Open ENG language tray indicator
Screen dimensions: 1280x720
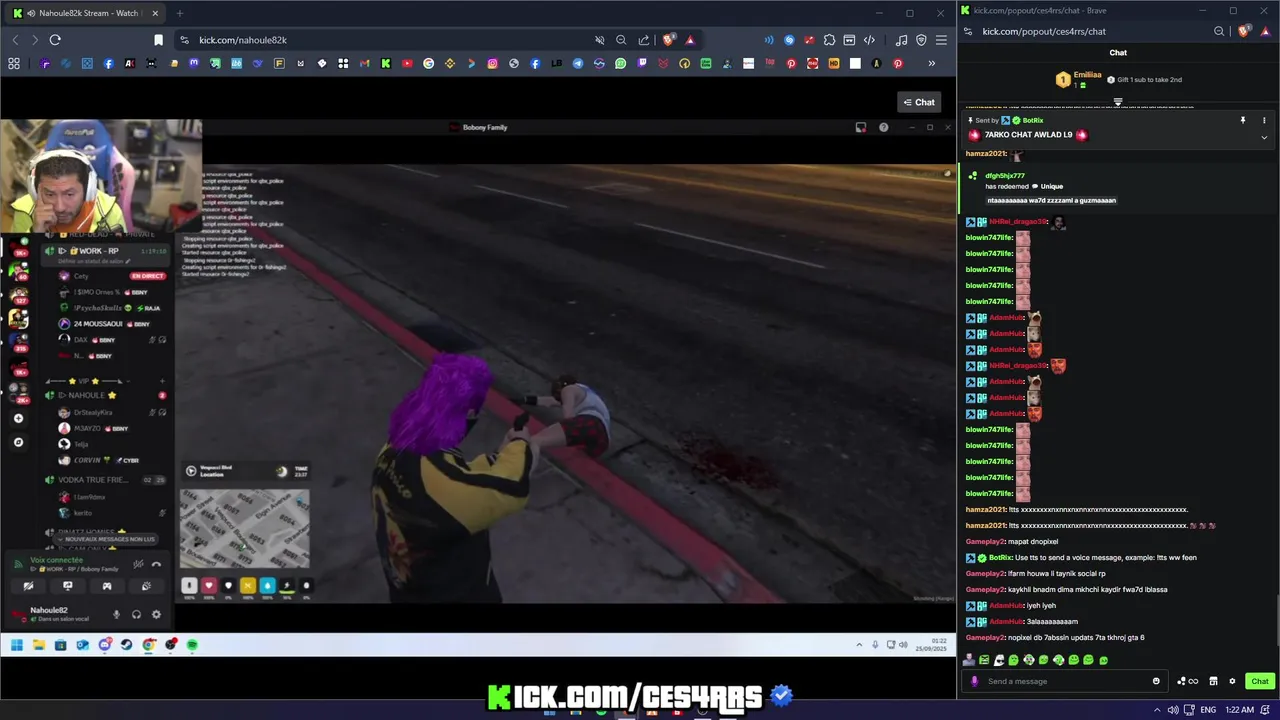(x=1208, y=710)
